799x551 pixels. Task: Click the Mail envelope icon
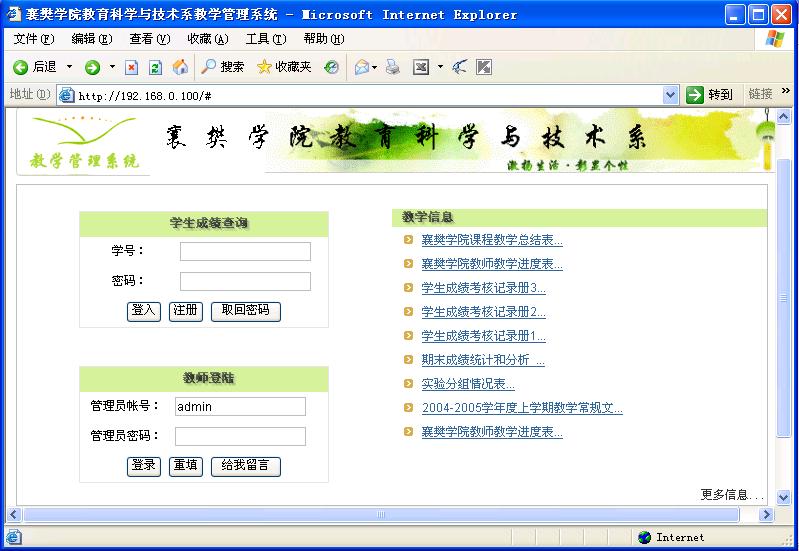[361, 67]
